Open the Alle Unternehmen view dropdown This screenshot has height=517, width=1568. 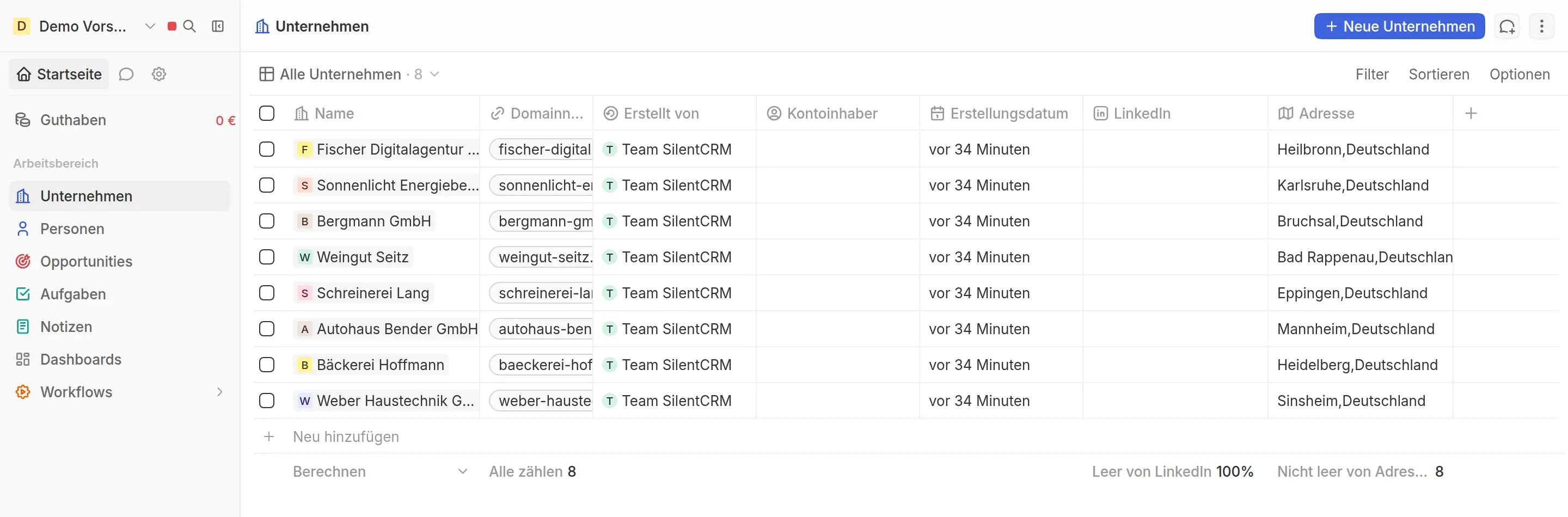tap(350, 74)
